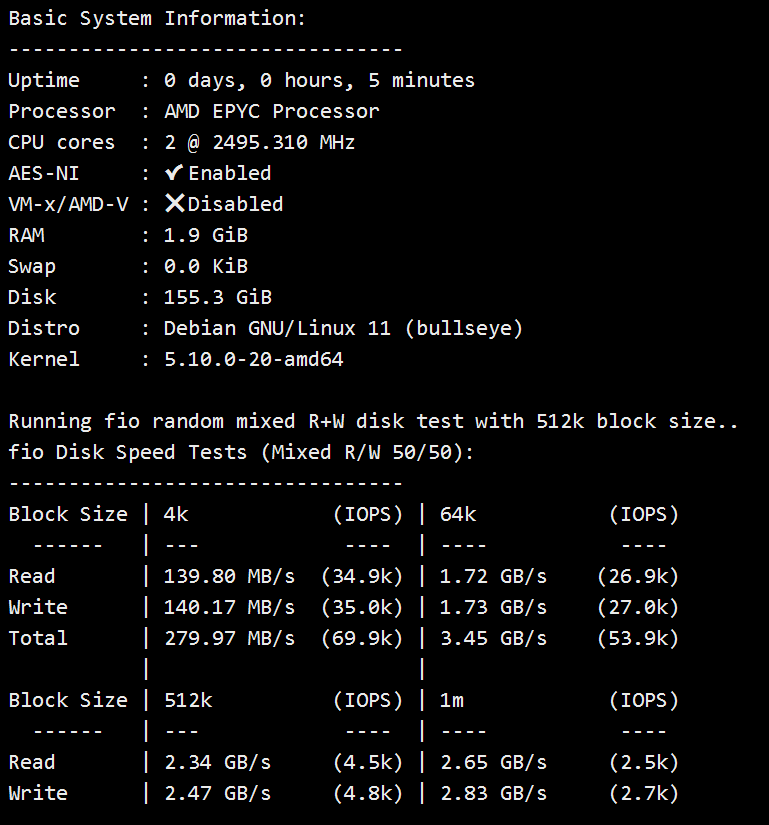769x825 pixels.
Task: Click the kernel version 5.10.0-20-amd64
Action: pyautogui.click(x=254, y=359)
